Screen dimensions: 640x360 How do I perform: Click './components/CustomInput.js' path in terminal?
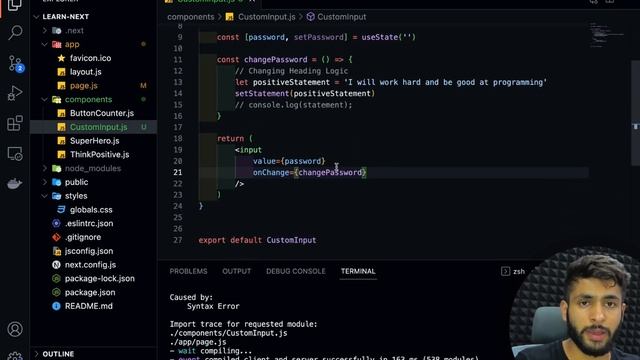[x=229, y=333]
